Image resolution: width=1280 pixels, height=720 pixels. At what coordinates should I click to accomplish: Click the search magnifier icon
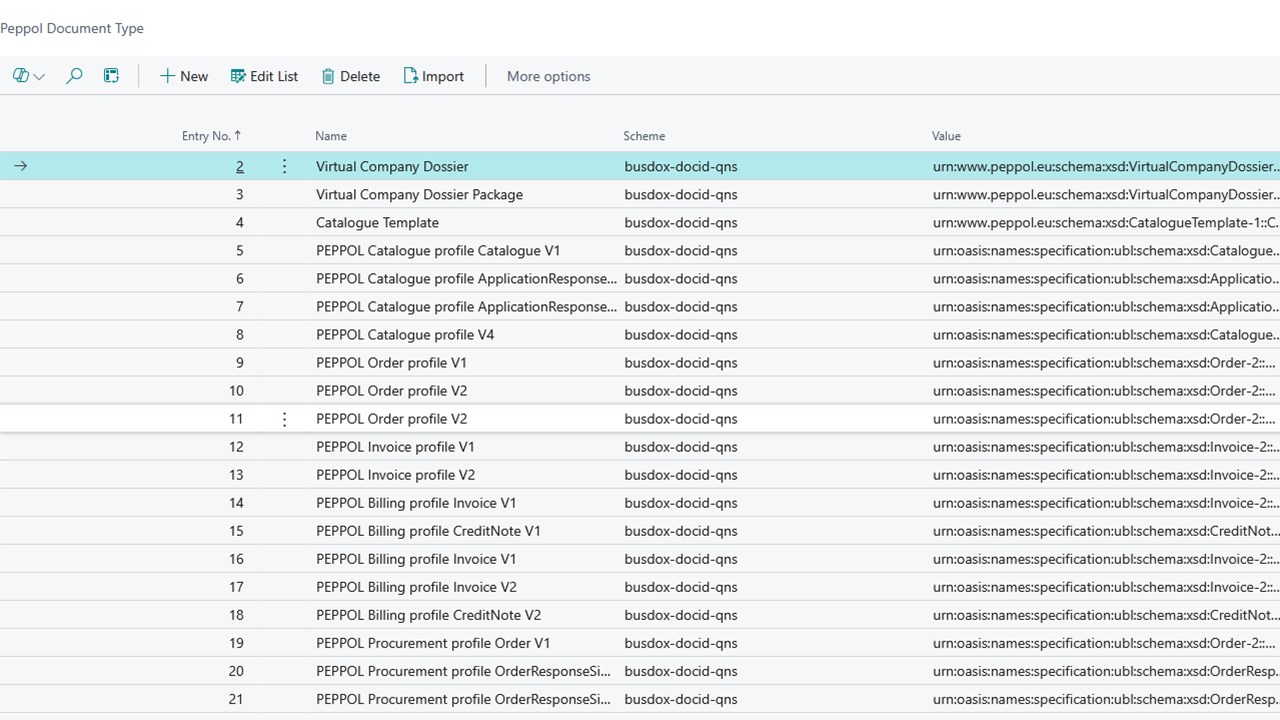click(x=74, y=76)
